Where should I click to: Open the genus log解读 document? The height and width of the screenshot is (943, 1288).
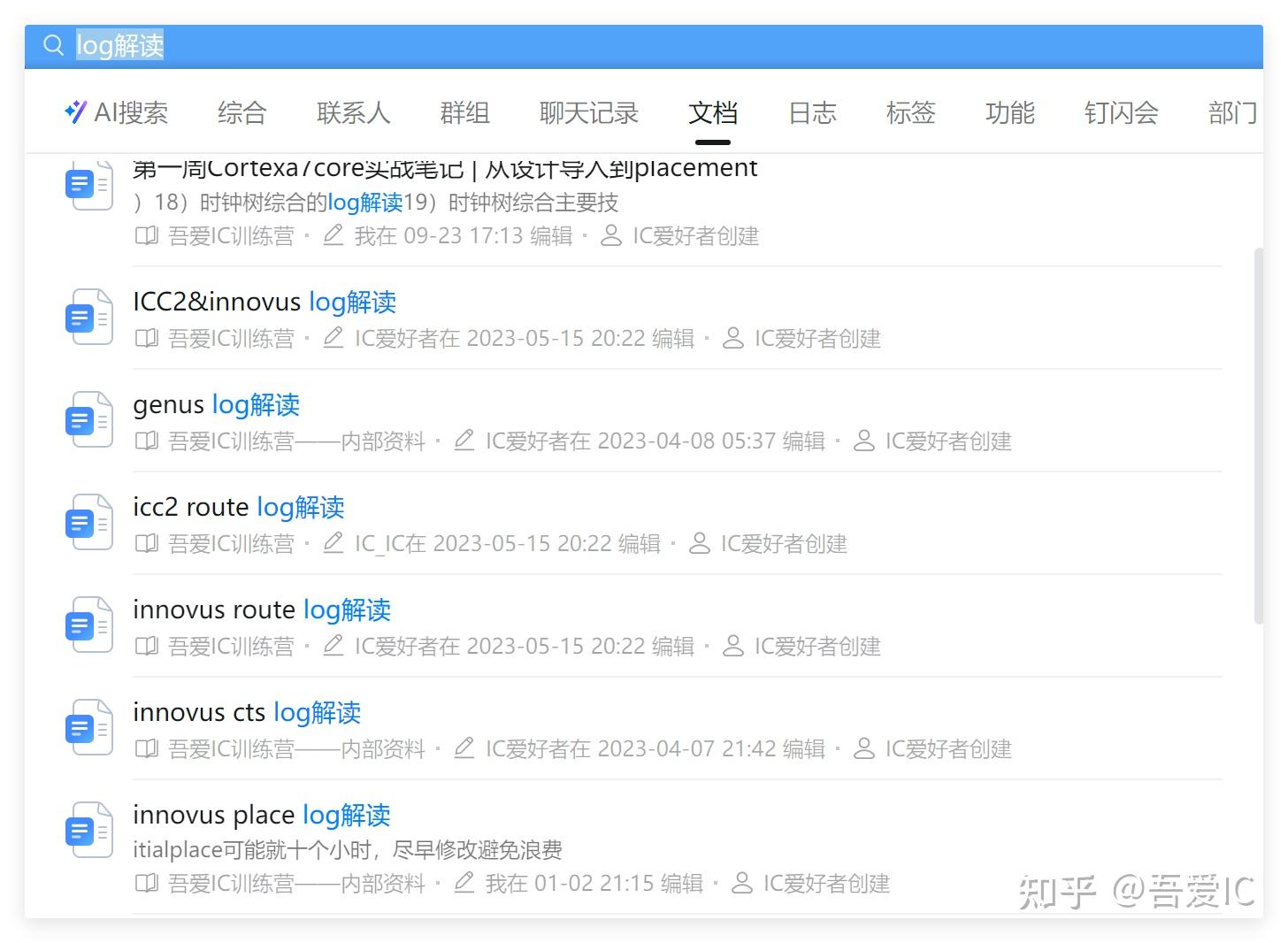pos(216,404)
